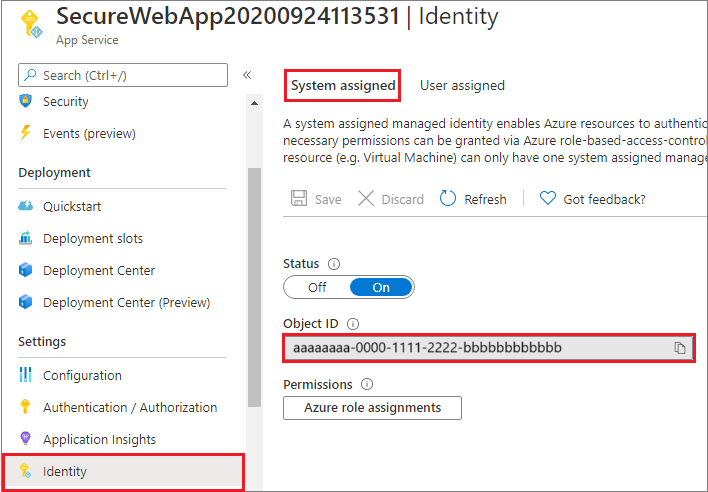Click the Discard X icon

click(x=366, y=198)
